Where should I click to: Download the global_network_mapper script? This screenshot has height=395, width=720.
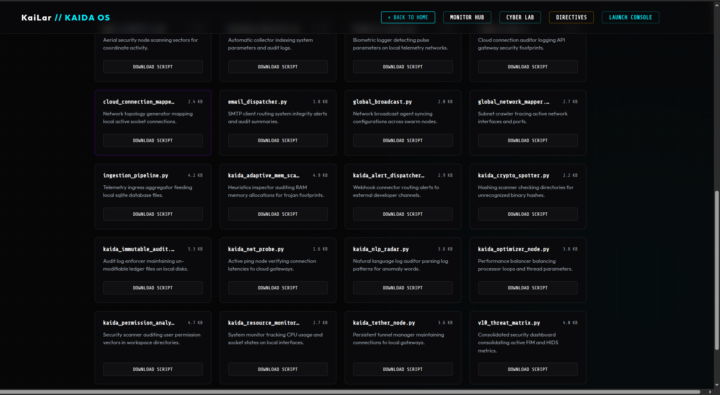click(528, 141)
